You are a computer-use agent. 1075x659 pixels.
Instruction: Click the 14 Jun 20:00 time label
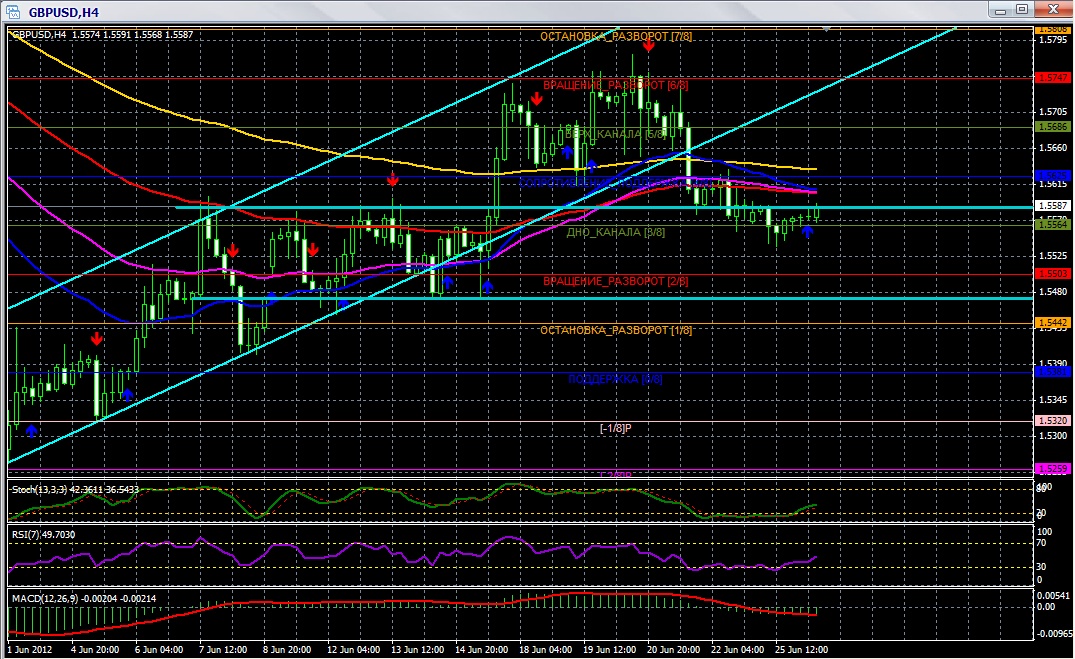pos(482,649)
